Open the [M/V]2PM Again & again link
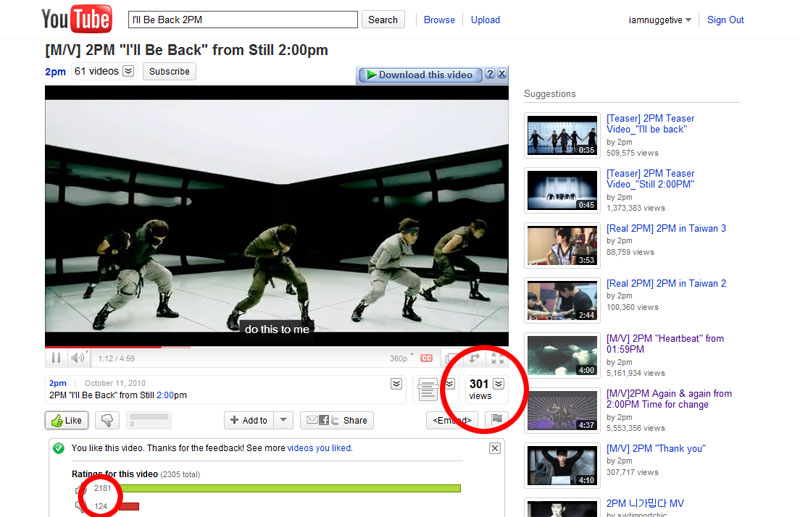This screenshot has height=517, width=800. coord(669,399)
